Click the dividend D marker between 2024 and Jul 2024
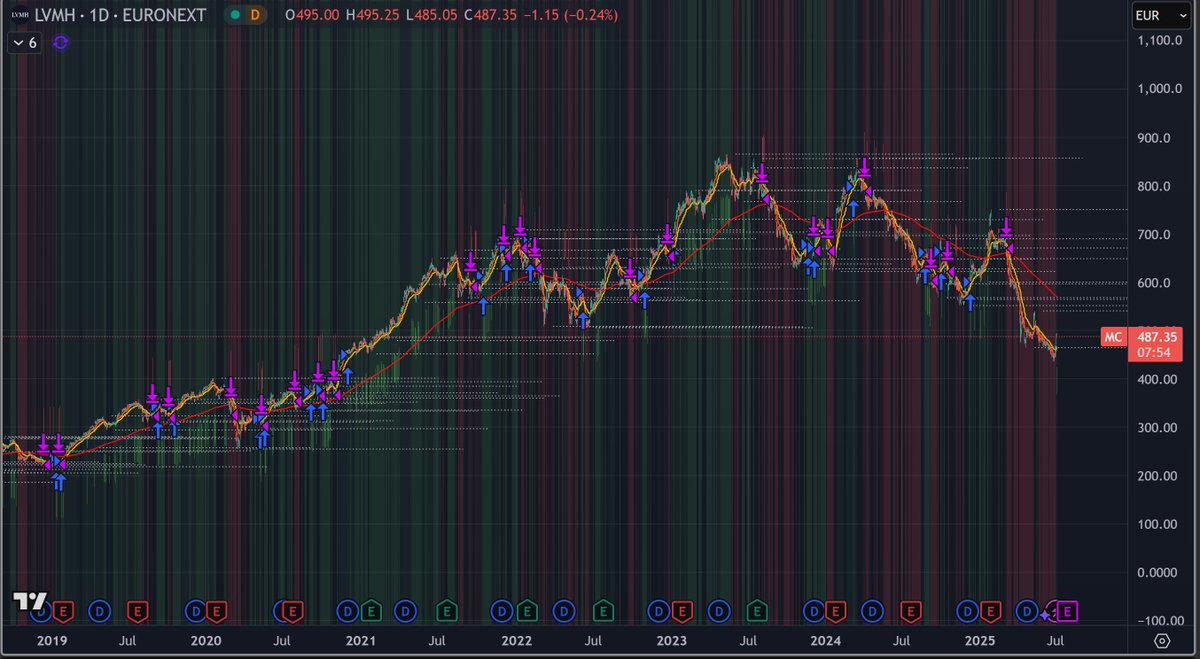1200x659 pixels. point(873,609)
